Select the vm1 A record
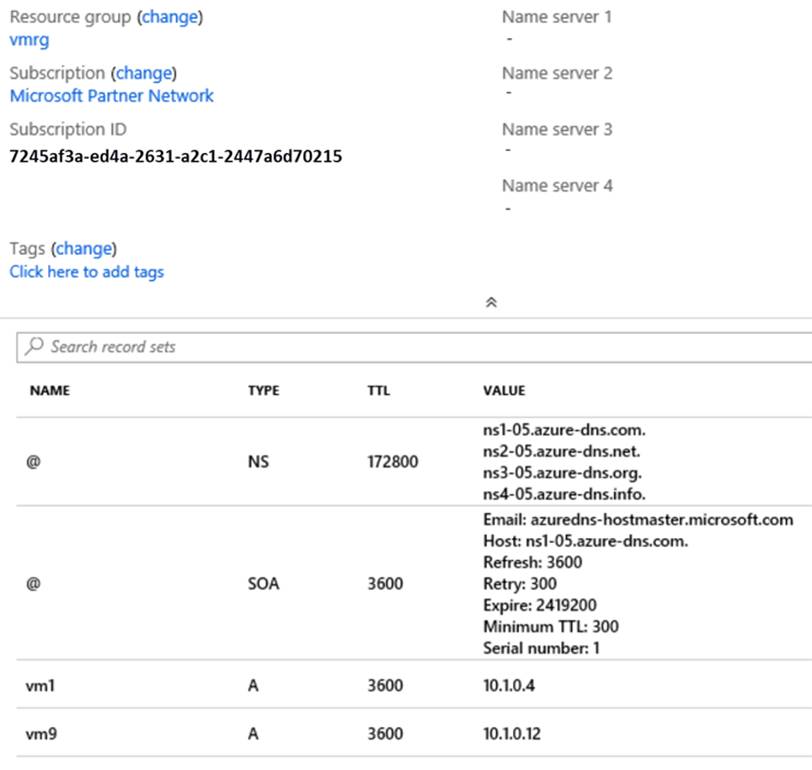The width and height of the screenshot is (812, 770). point(39,685)
